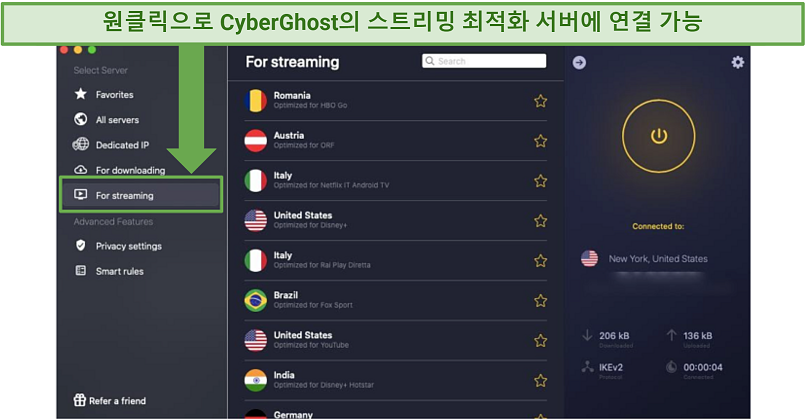
Task: Connect to United States Disney+ server
Action: coord(395,221)
